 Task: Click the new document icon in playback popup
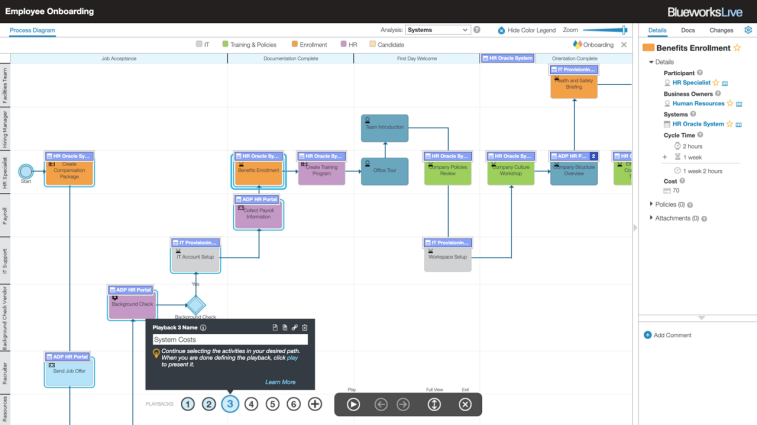[275, 327]
